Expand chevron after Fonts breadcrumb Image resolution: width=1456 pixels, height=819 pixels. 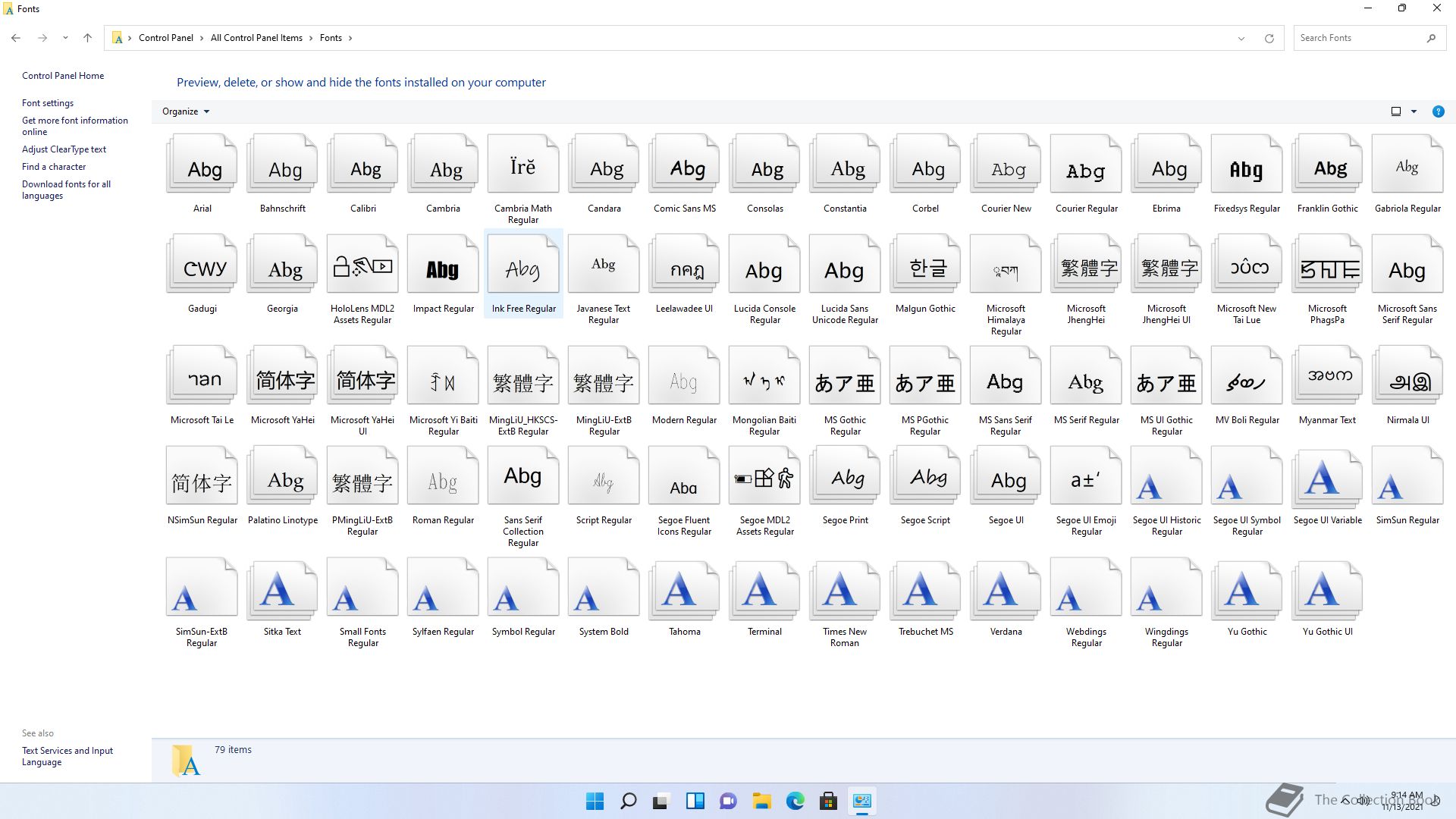[x=350, y=38]
